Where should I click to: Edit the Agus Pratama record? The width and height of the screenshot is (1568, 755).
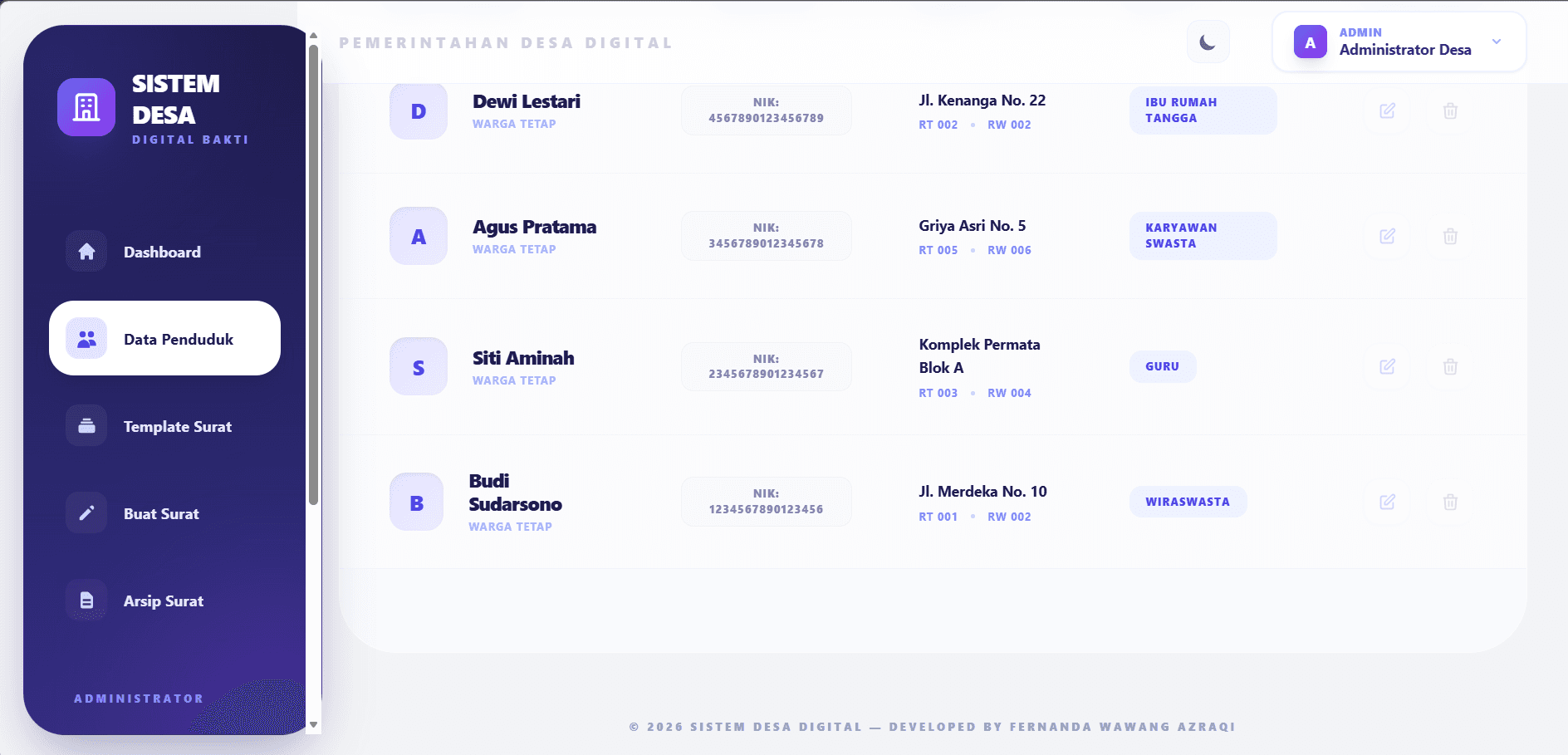[1387, 237]
